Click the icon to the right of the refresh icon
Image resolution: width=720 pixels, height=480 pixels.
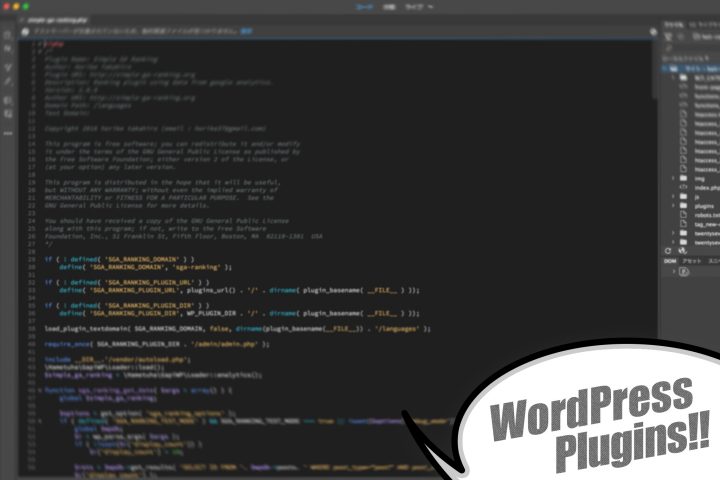coord(682,251)
